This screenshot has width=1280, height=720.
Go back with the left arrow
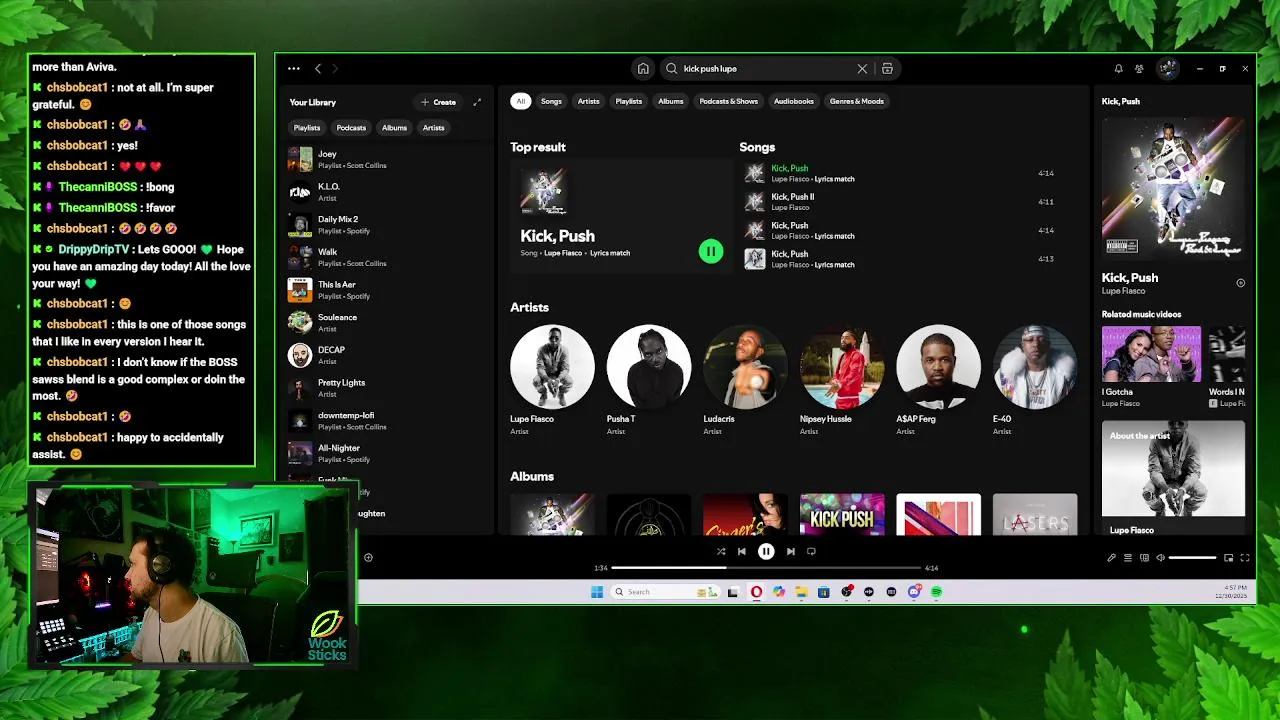coord(318,69)
